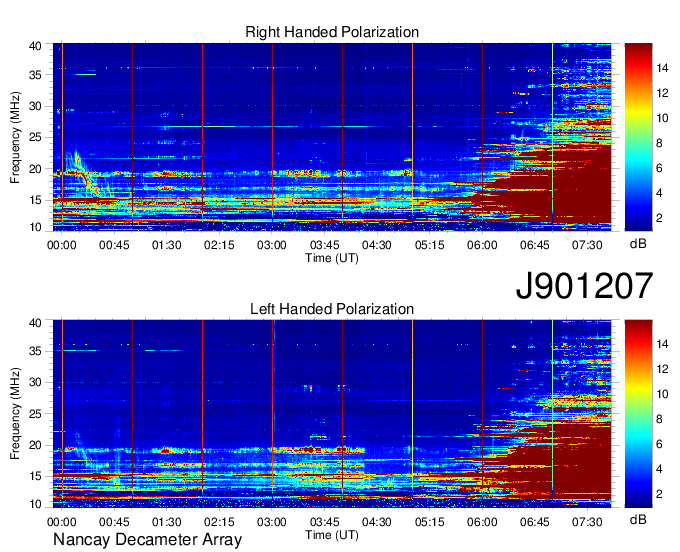680x552 pixels.
Task: Click the 03:45 time tick of Right Handed plot
Action: coord(324,245)
